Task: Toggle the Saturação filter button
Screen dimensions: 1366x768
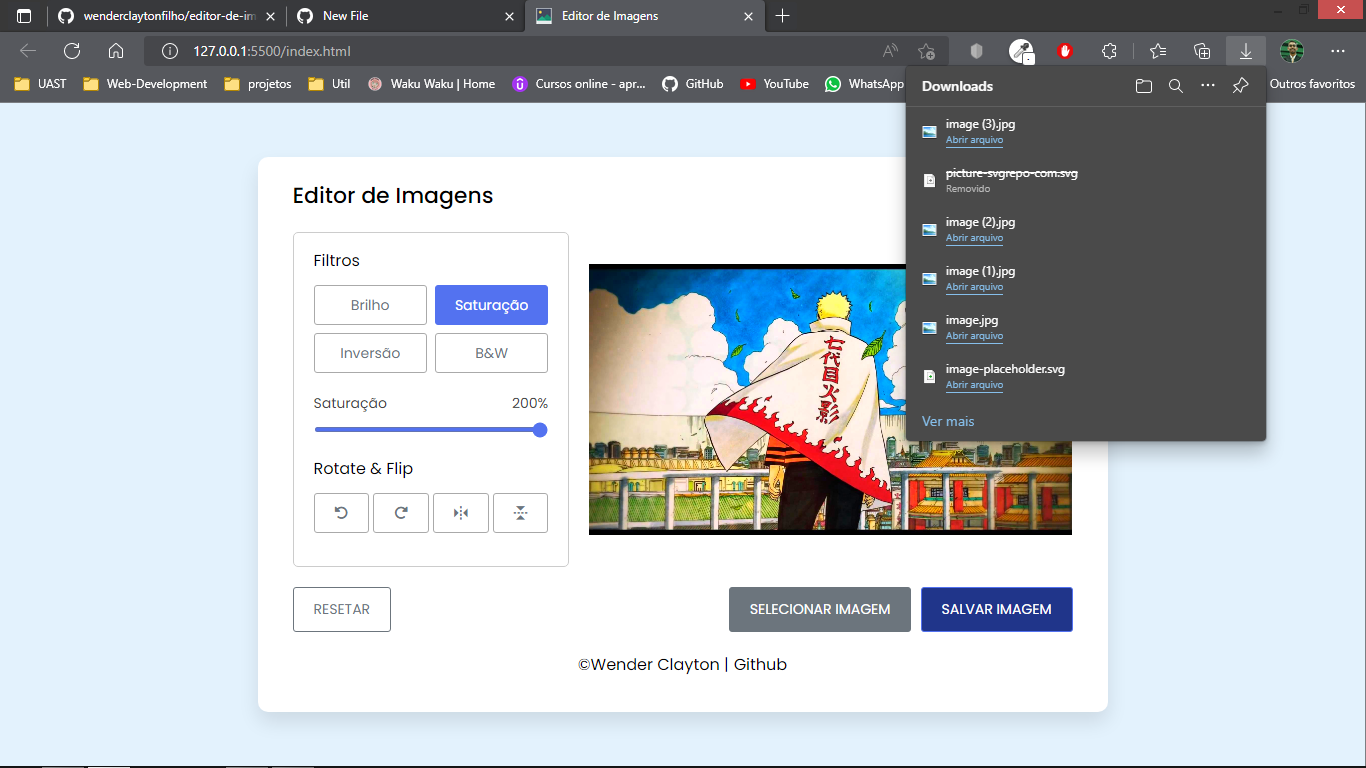Action: click(x=491, y=304)
